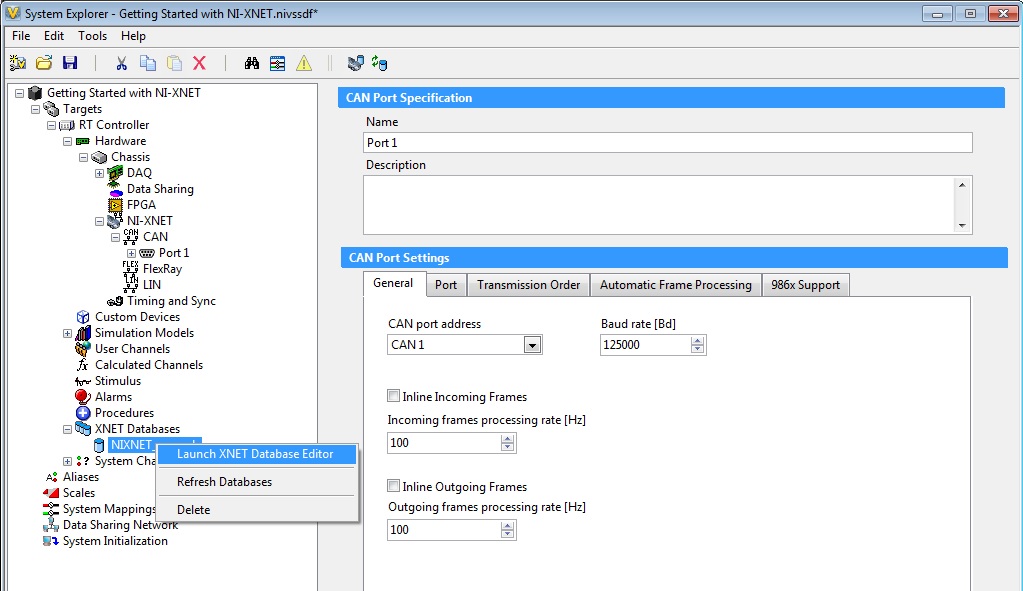Click the Aliases icon in the tree

coord(52,477)
